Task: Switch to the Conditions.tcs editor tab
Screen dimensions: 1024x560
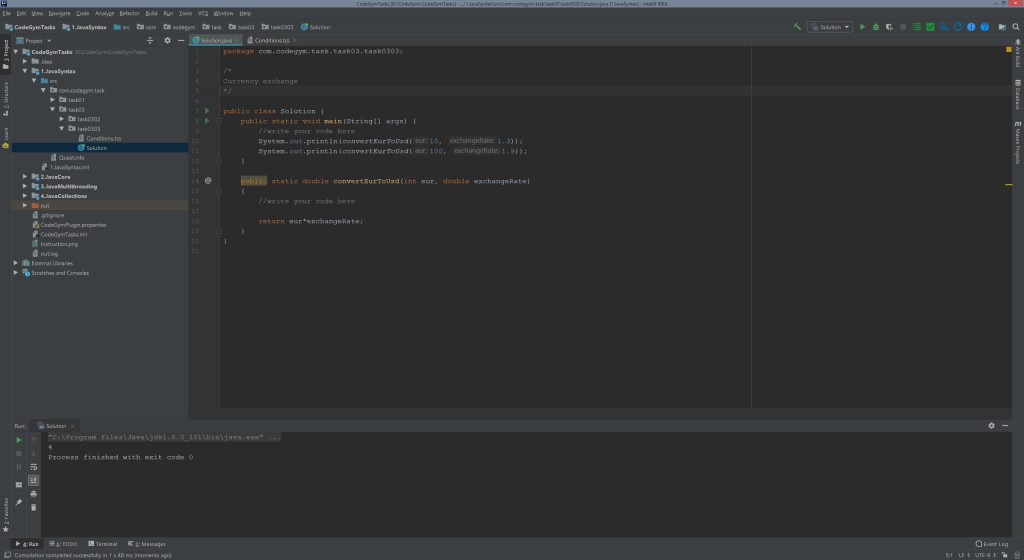Action: click(270, 40)
